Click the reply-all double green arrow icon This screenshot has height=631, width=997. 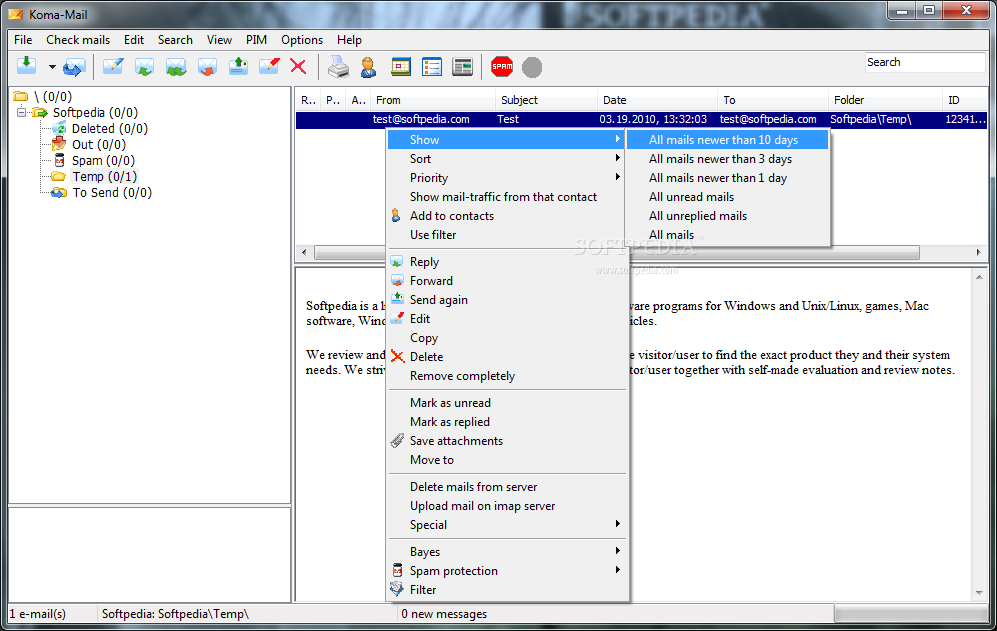coord(175,66)
